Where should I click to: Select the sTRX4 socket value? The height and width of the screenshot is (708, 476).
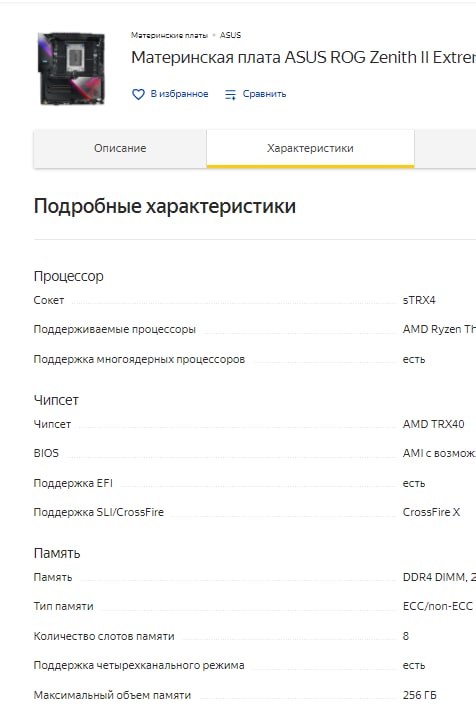click(419, 300)
